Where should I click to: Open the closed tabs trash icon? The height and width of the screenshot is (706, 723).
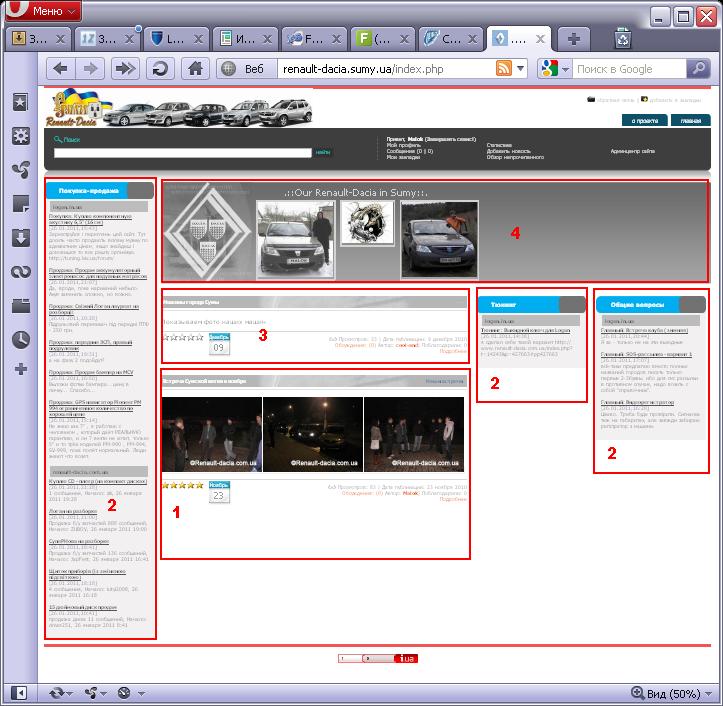624,39
